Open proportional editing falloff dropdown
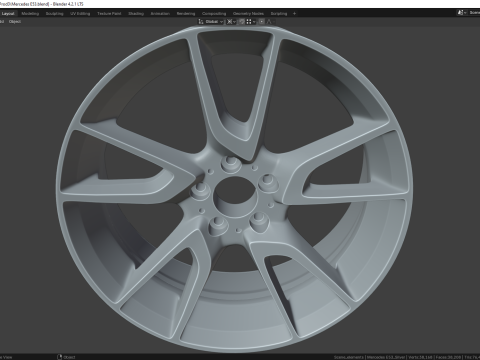The image size is (480, 360). [x=270, y=22]
